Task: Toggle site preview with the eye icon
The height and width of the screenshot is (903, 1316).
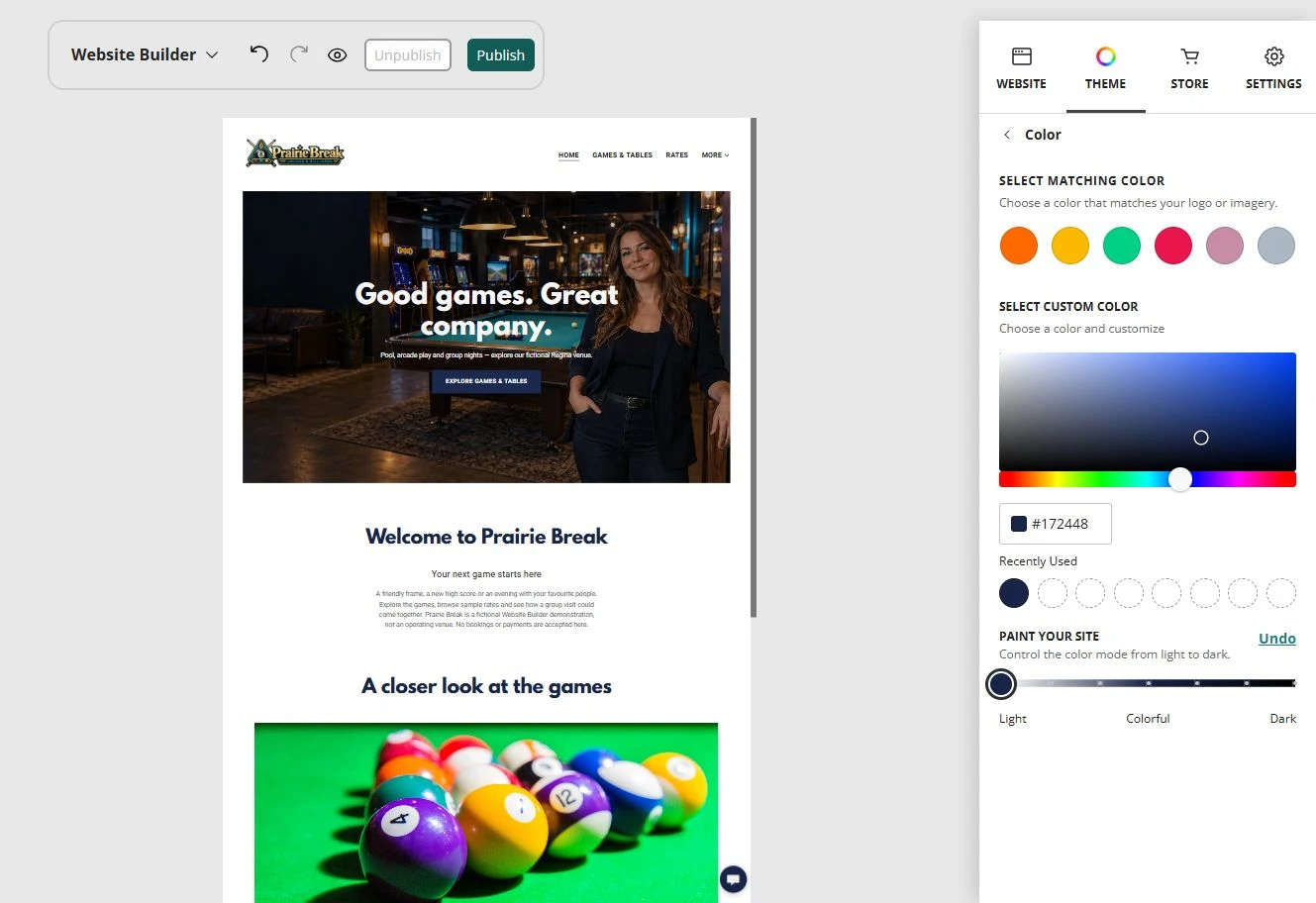Action: (x=338, y=55)
